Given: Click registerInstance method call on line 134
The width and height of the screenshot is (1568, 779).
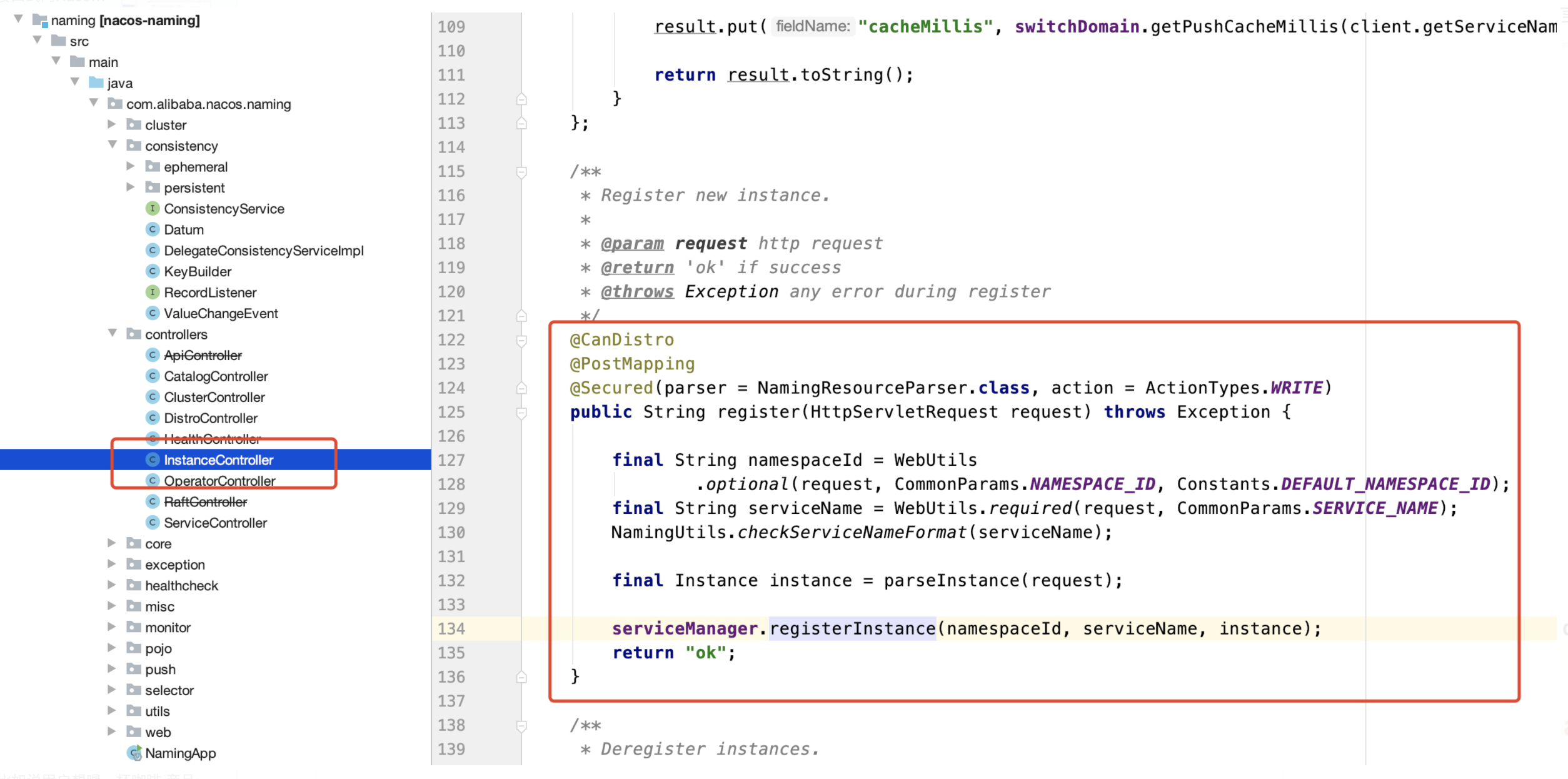Looking at the screenshot, I should click(852, 628).
